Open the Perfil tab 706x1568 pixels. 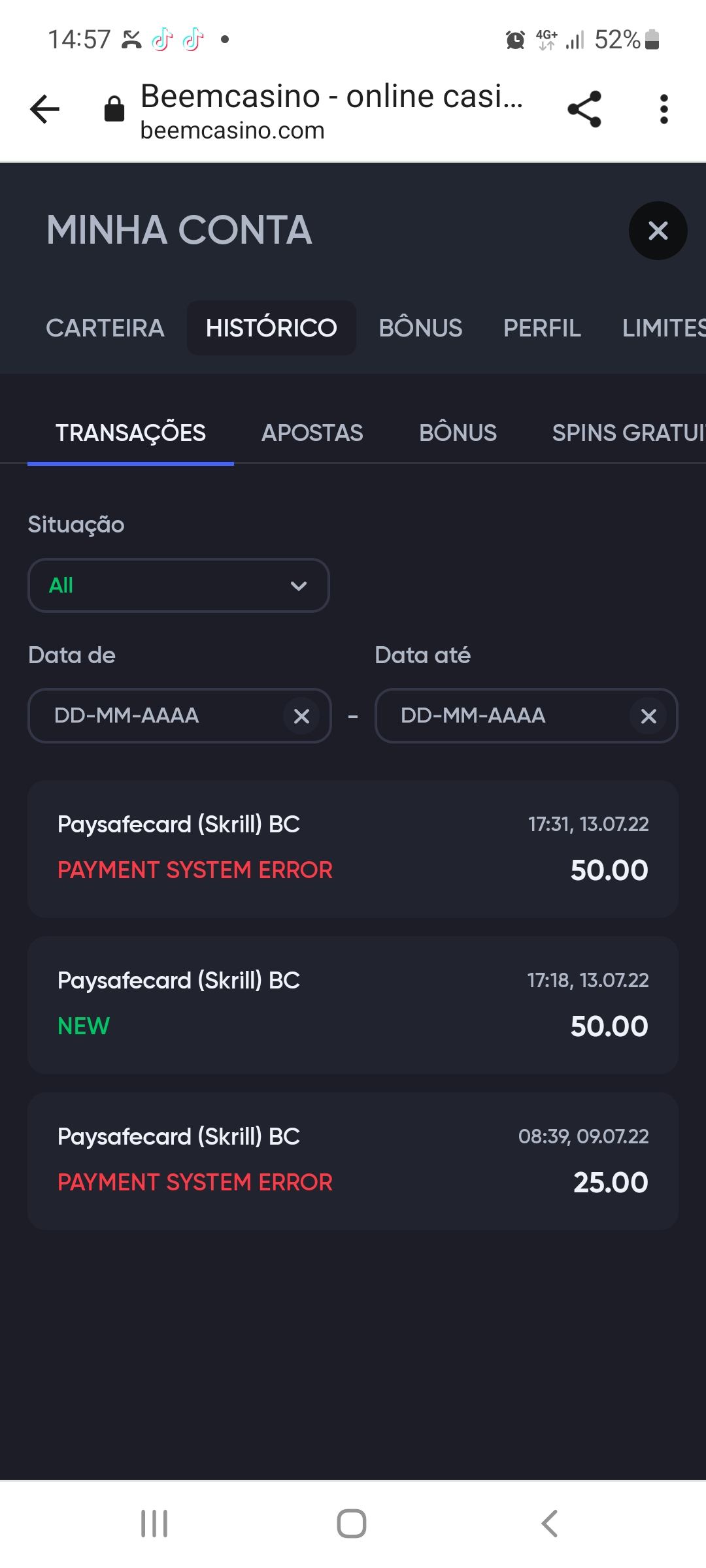click(x=542, y=328)
